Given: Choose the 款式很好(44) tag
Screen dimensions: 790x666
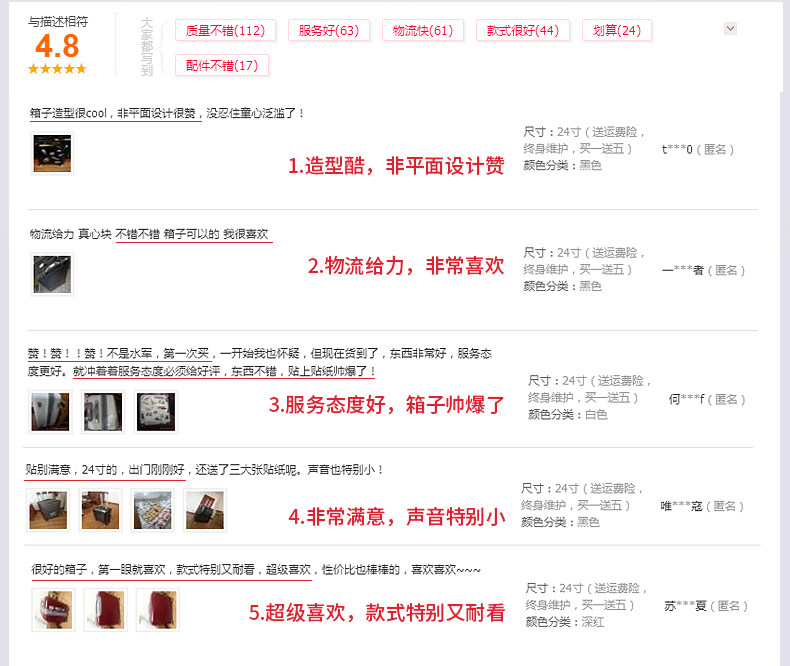Looking at the screenshot, I should (x=522, y=31).
